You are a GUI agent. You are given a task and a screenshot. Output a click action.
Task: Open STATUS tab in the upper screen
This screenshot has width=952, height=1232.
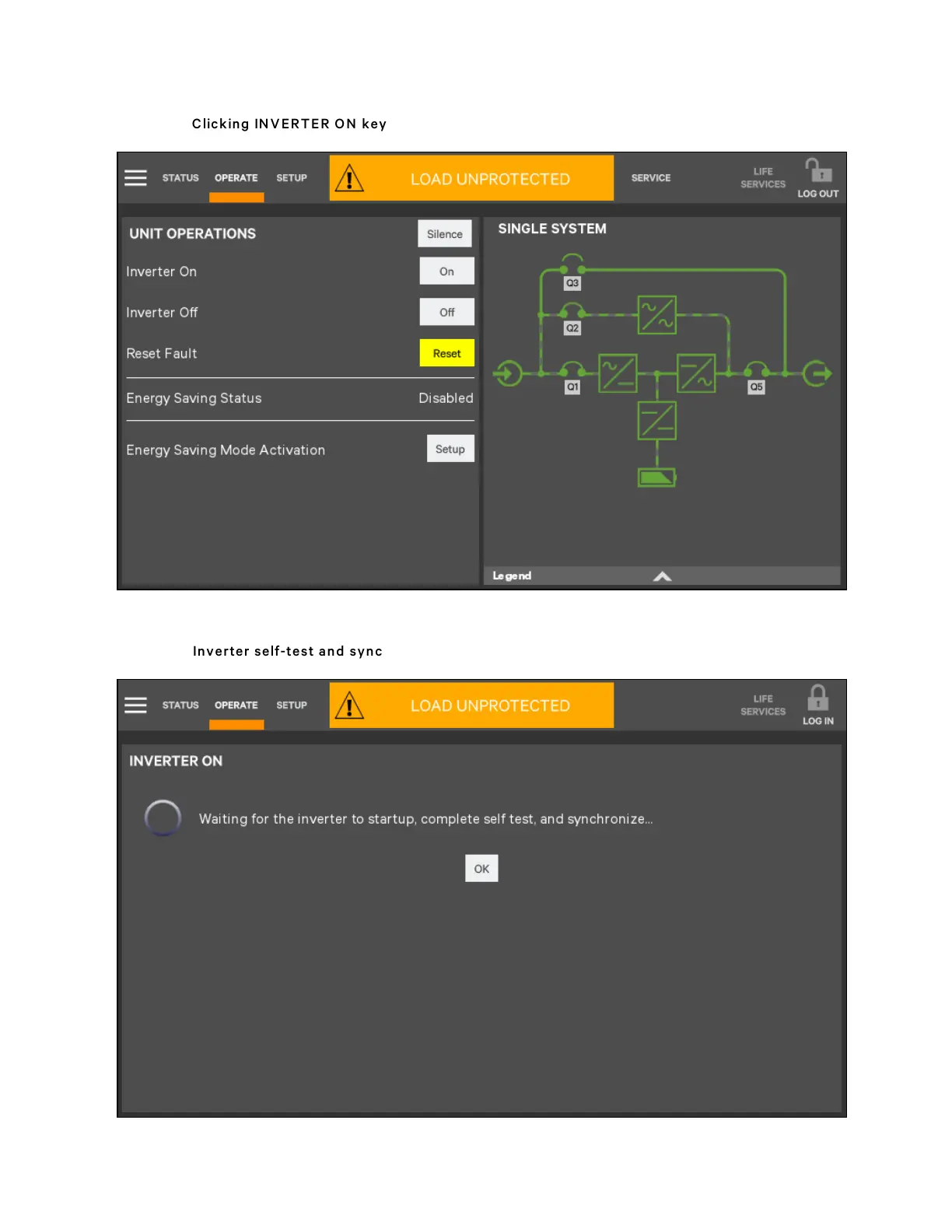click(180, 178)
